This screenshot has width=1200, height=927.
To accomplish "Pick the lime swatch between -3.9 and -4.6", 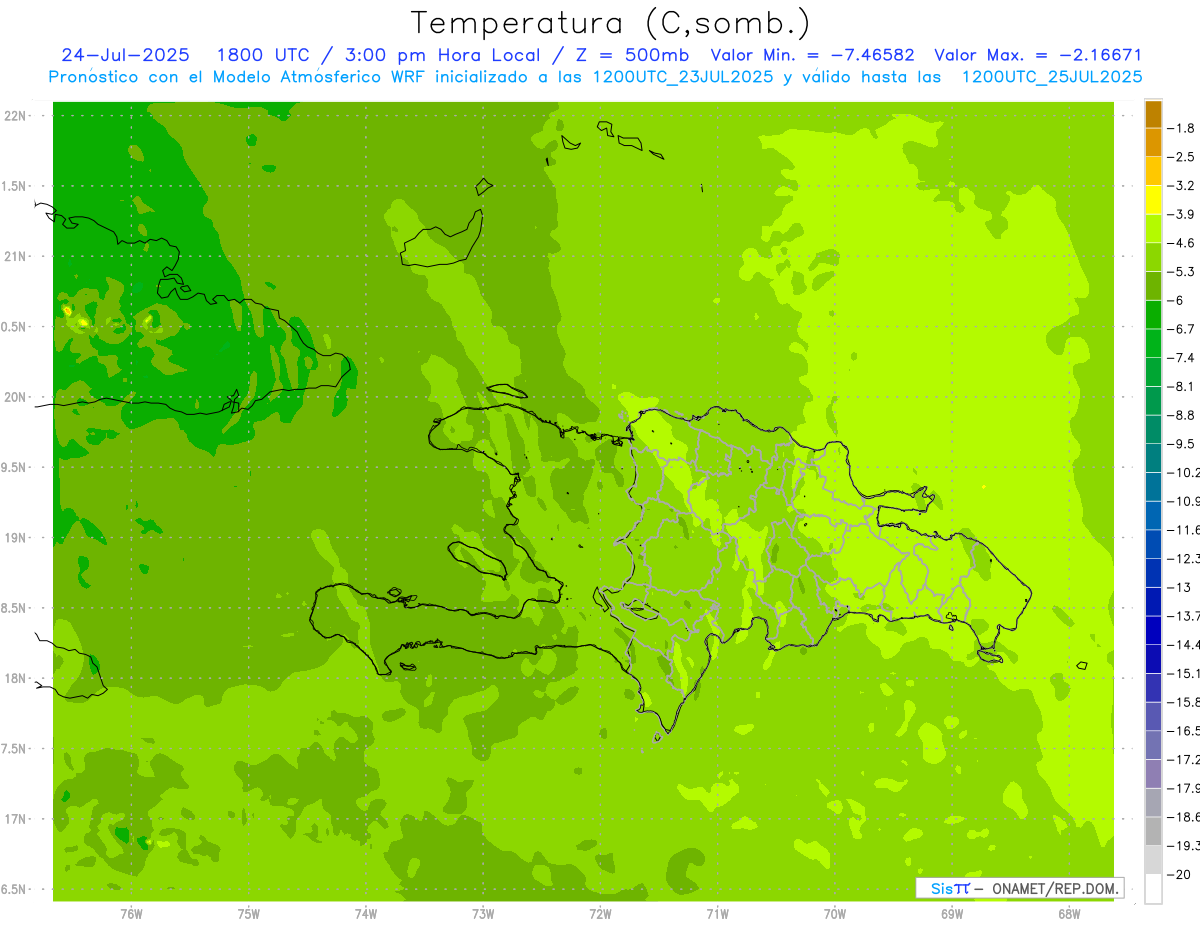I will pos(1153,228).
